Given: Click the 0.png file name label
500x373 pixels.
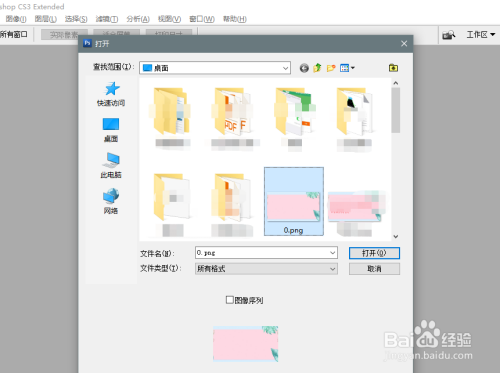Looking at the screenshot, I should tap(293, 230).
